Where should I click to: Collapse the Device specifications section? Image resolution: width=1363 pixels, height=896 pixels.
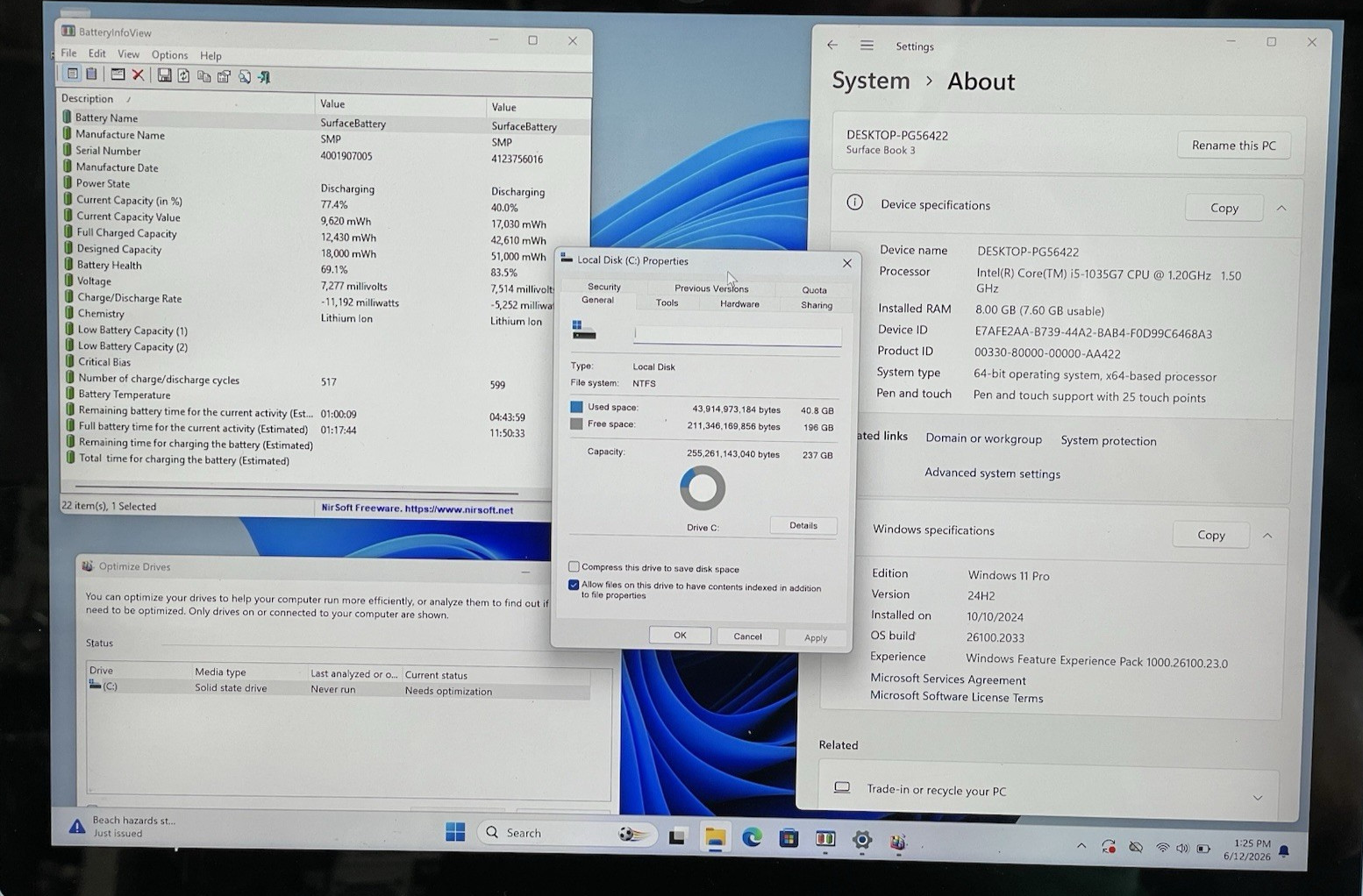(x=1281, y=209)
